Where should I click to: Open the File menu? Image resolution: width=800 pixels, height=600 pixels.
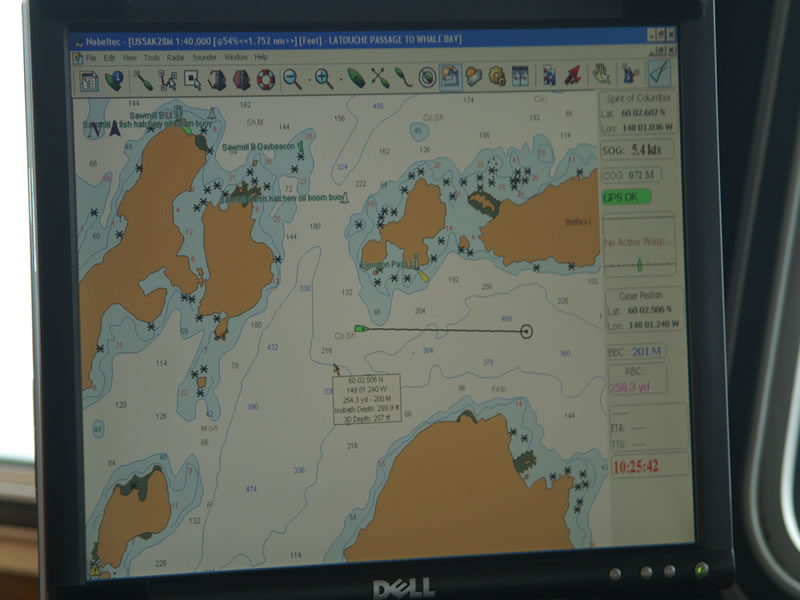(x=91, y=58)
